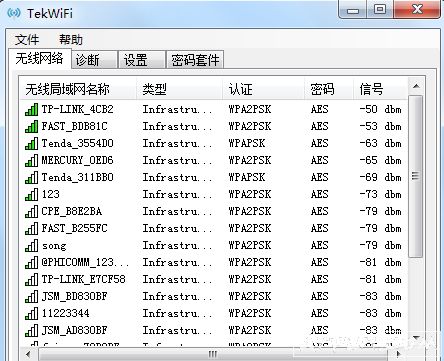Viewport: 444px width, 361px height.
Task: Open the 密码套件 tab
Action: click(x=195, y=60)
